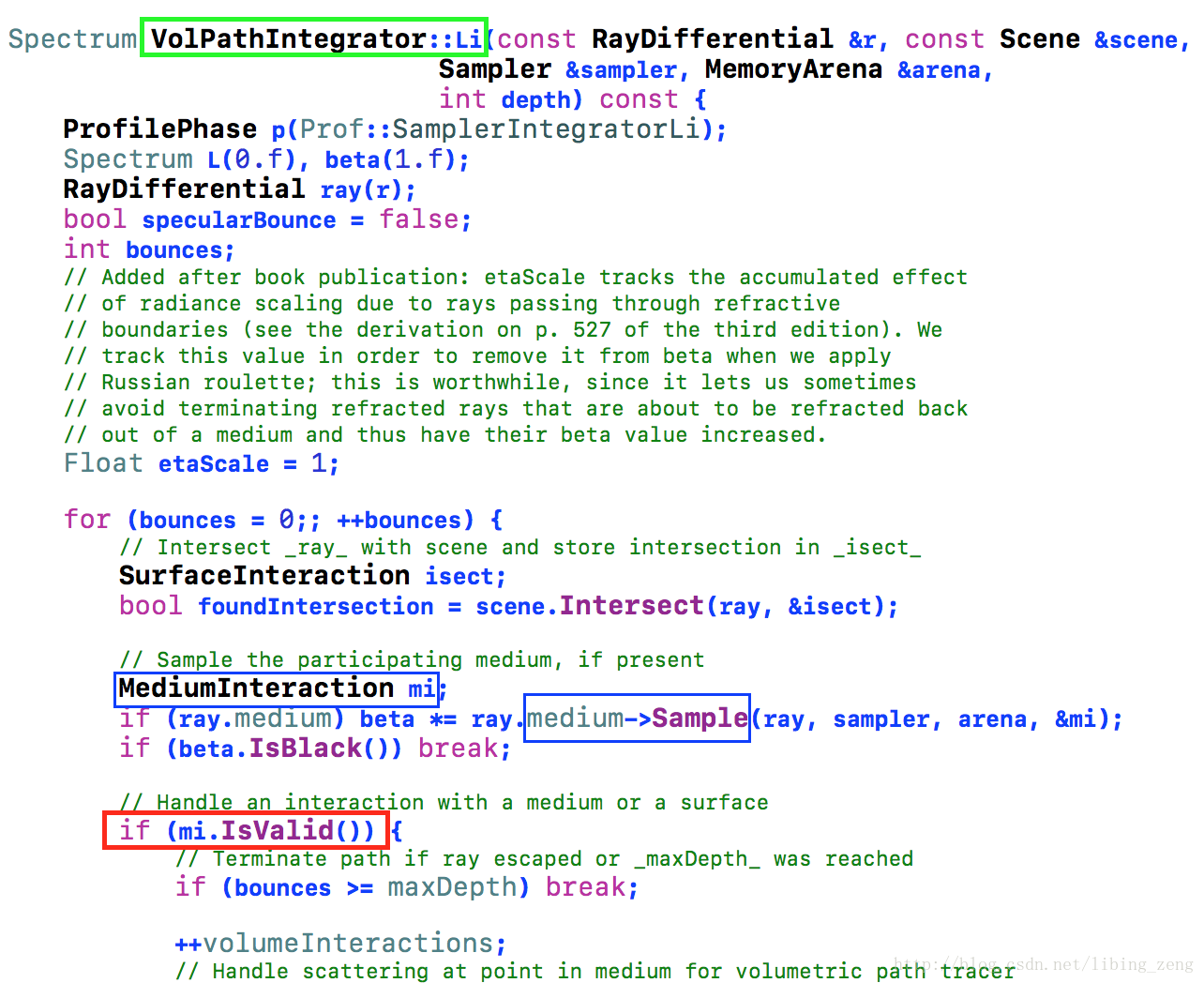Click the ray.medium condition
Screen dimensions: 1204x983
tap(254, 718)
